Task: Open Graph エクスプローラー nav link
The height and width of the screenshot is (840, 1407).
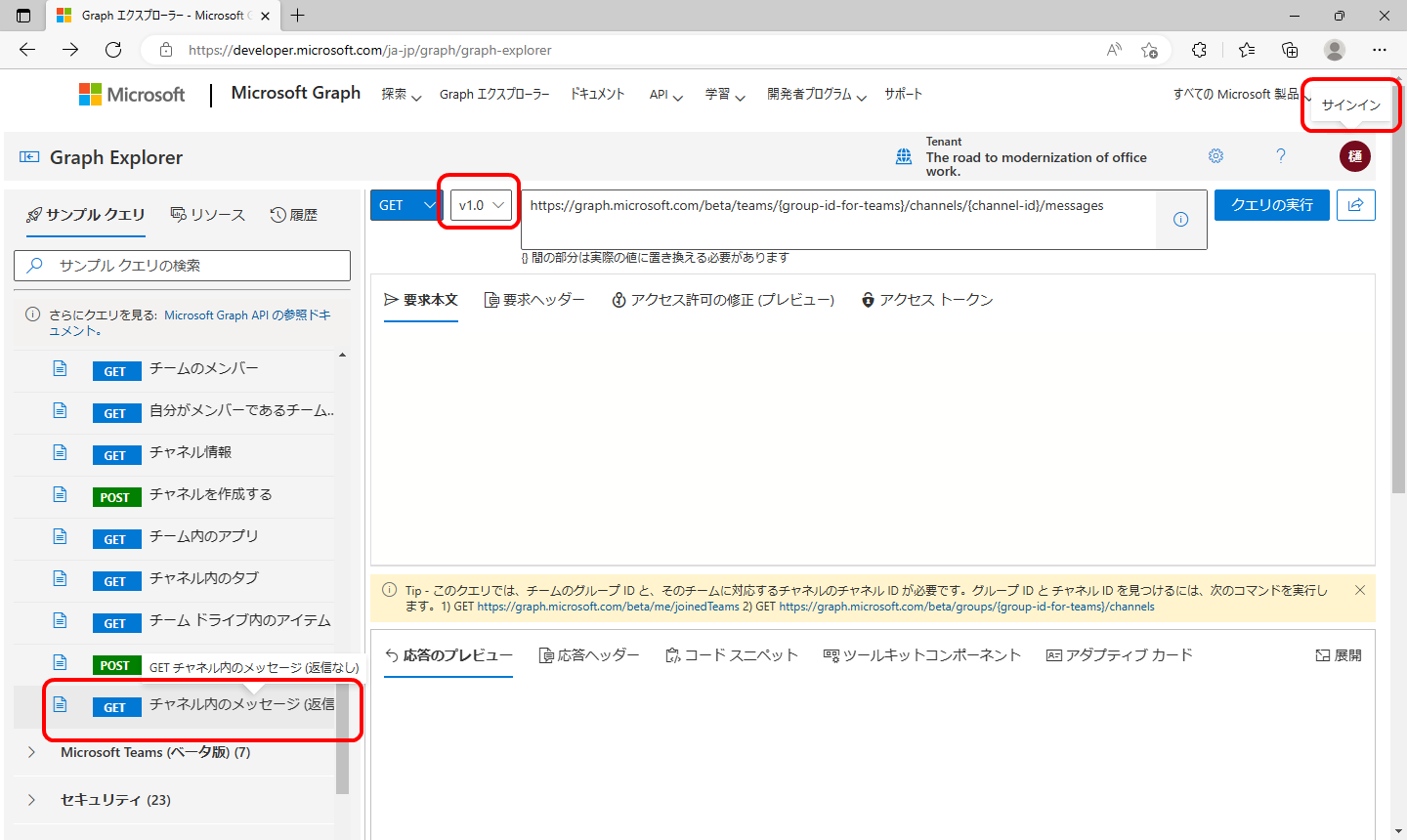Action: tap(494, 95)
